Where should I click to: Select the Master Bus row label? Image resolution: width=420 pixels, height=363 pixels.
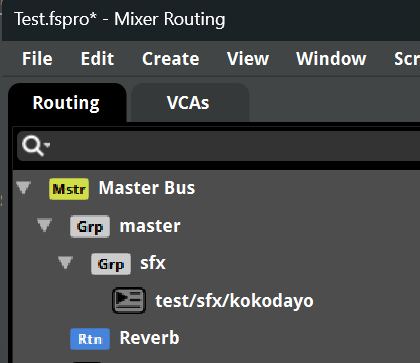click(x=147, y=188)
